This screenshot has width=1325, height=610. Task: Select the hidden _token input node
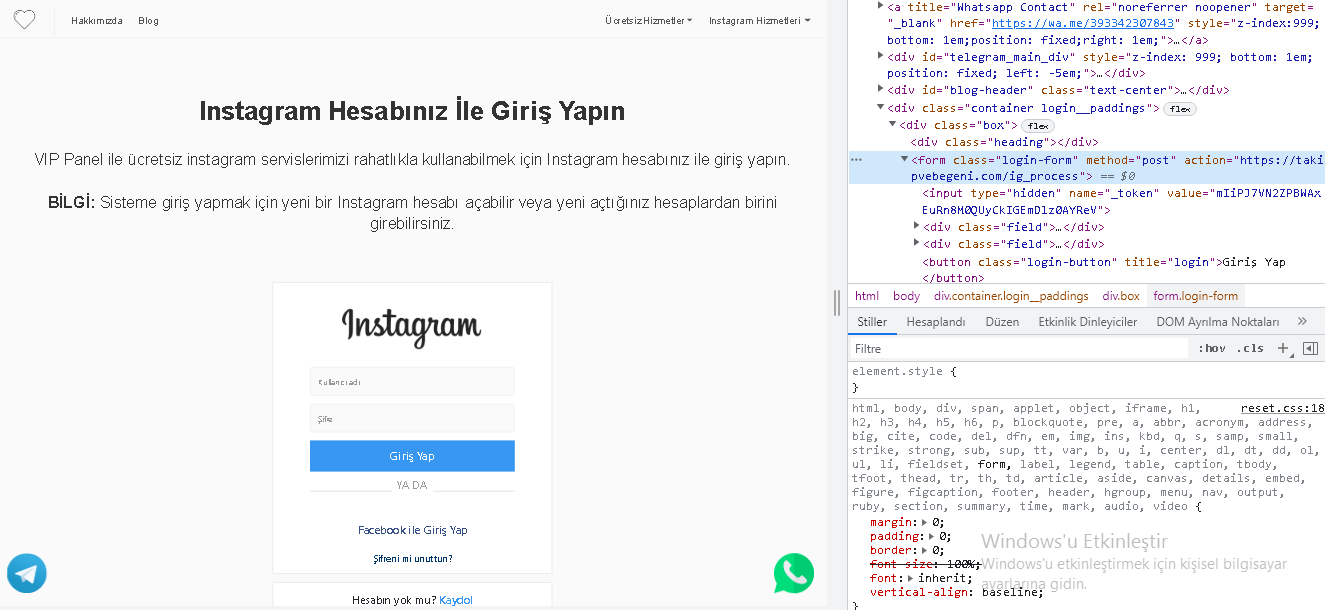(x=1121, y=201)
